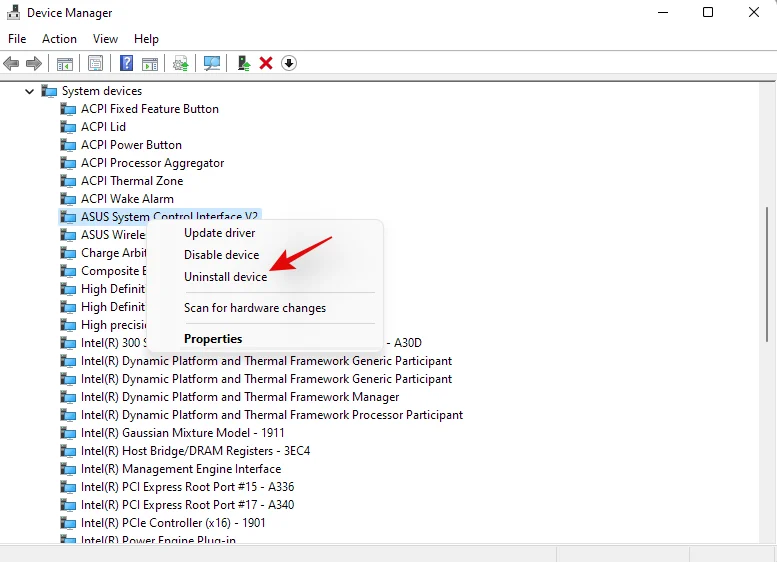Select ACPI Processor Aggregator device
Image resolution: width=777 pixels, height=562 pixels.
coord(153,163)
